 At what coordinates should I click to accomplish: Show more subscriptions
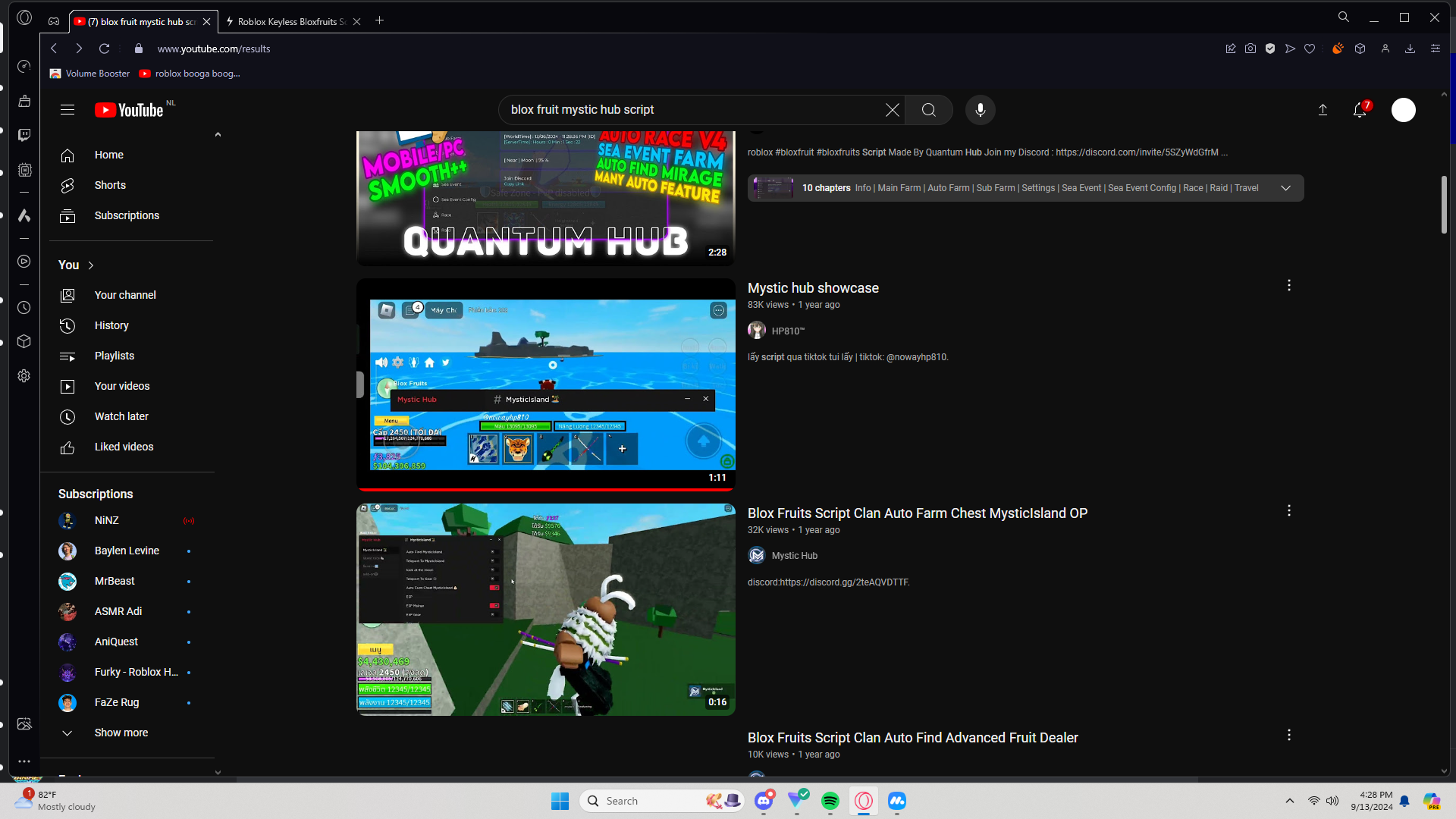pos(121,733)
